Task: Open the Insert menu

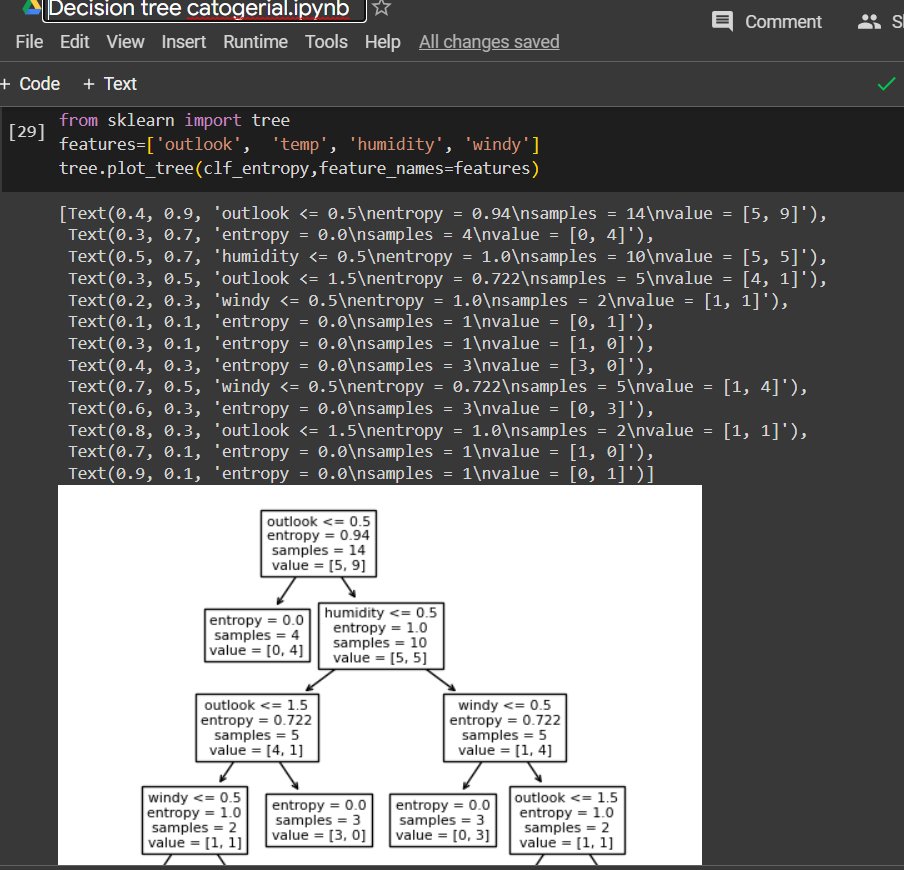Action: (x=183, y=42)
